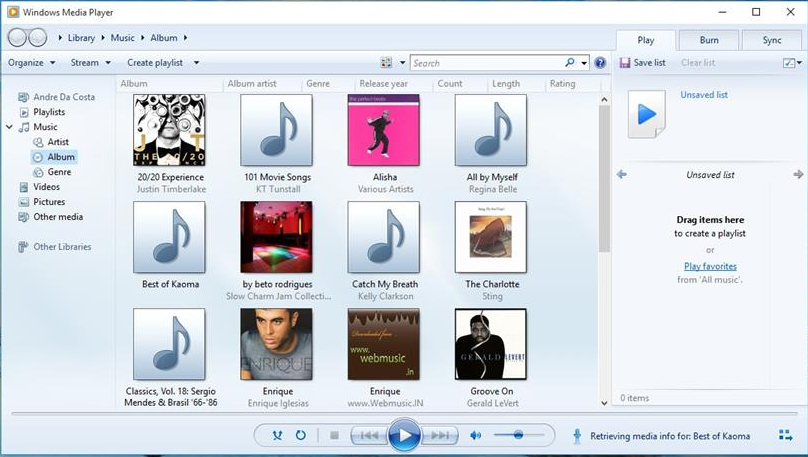Go to next list arrow
Screen dimensions: 808x457
pyautogui.click(x=798, y=175)
